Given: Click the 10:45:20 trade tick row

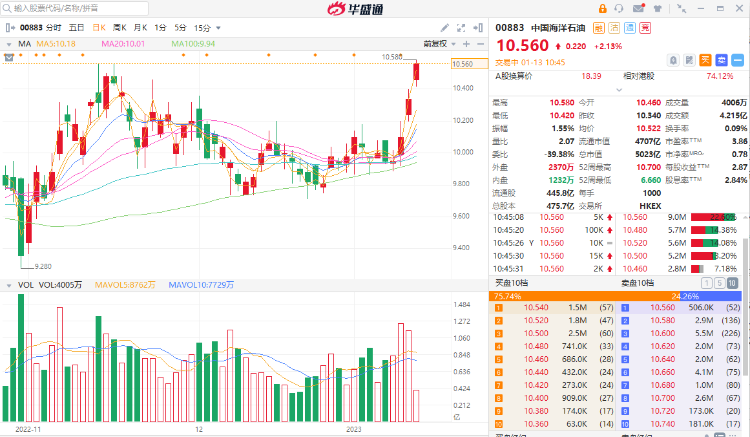Looking at the screenshot, I should pyautogui.click(x=552, y=230).
